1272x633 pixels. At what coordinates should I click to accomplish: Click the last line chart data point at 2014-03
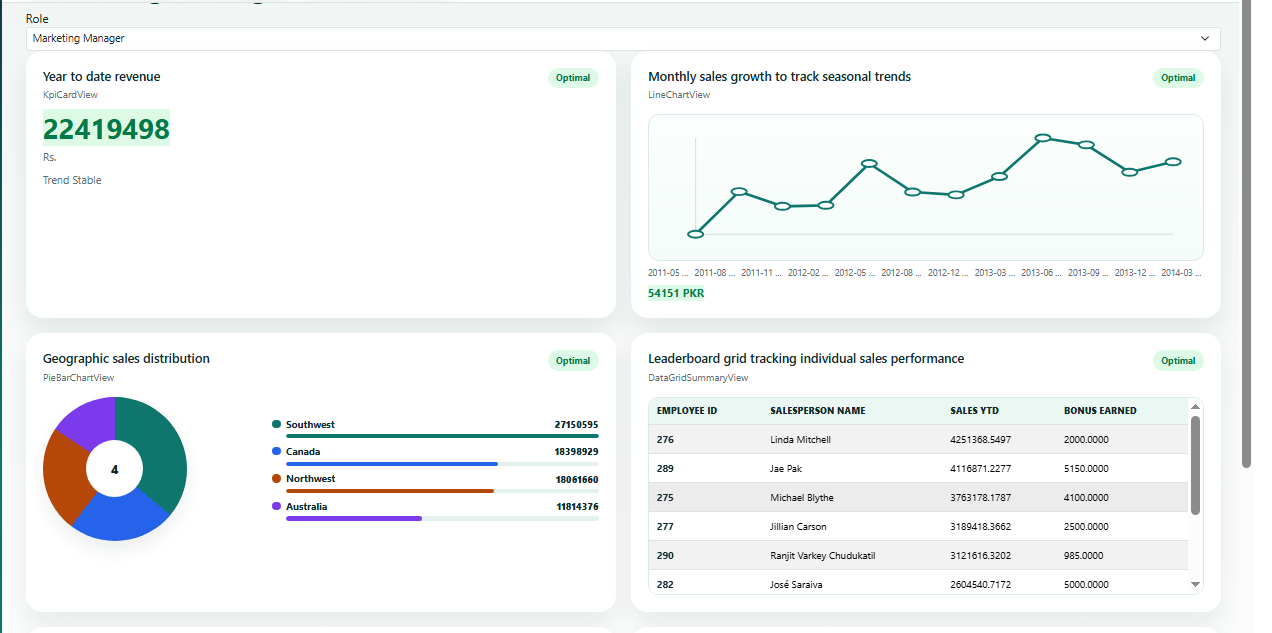1173,161
